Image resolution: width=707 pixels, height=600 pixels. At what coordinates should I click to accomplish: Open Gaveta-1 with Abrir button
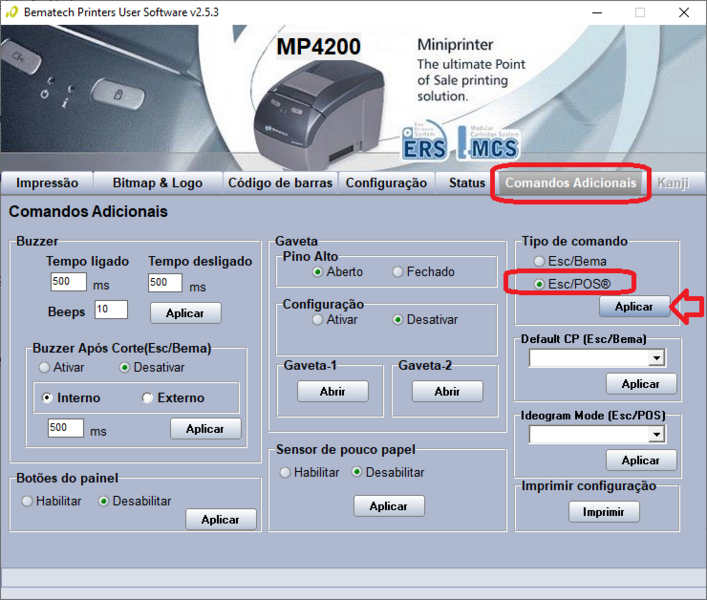tap(333, 391)
